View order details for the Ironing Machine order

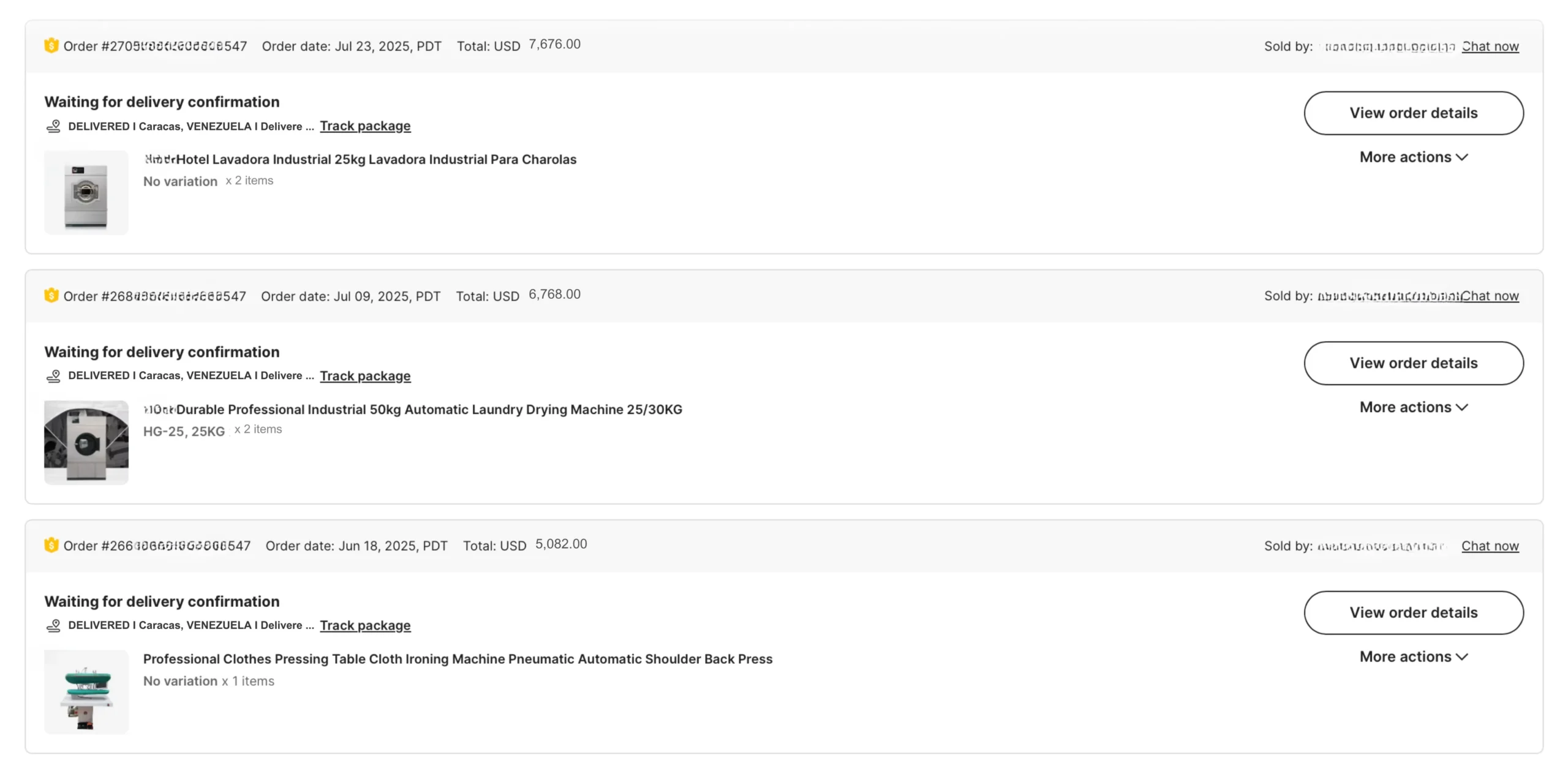coord(1413,612)
